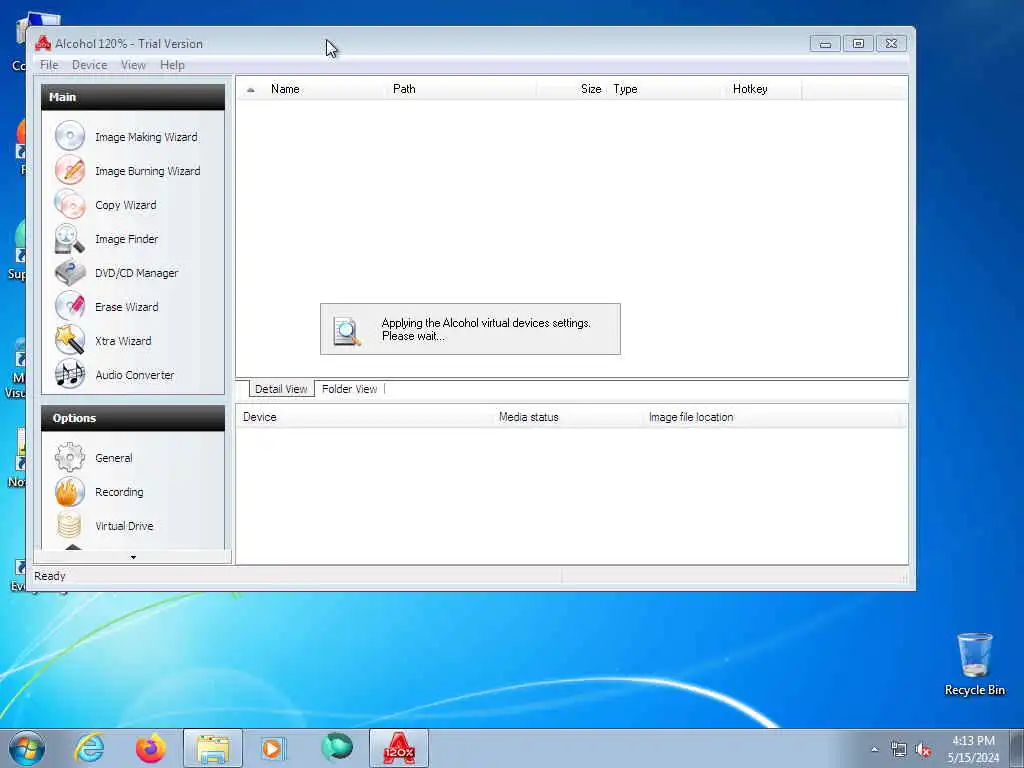Select the Erase Wizard label

tap(127, 307)
